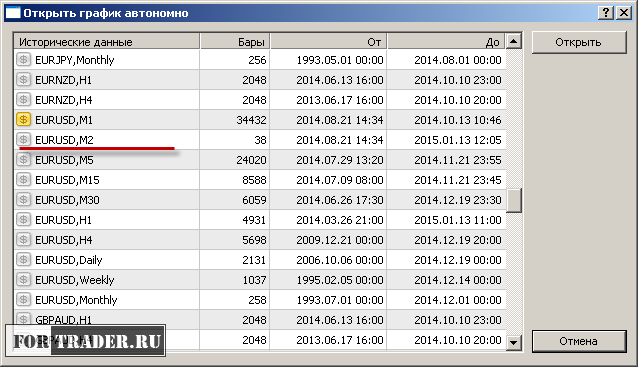Viewport: 638px width, 367px height.
Task: Click the bars value 24020
Action: [251, 160]
